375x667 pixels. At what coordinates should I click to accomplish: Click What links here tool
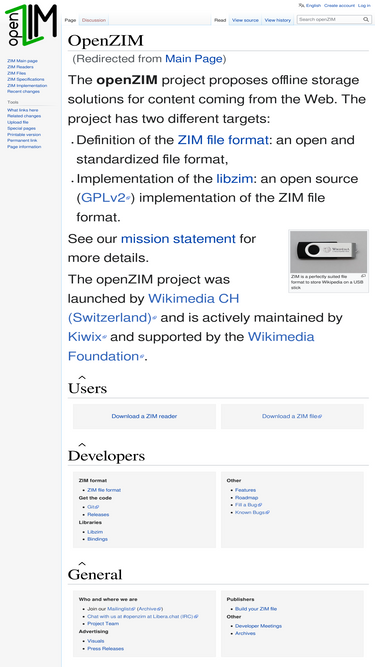coord(23,110)
